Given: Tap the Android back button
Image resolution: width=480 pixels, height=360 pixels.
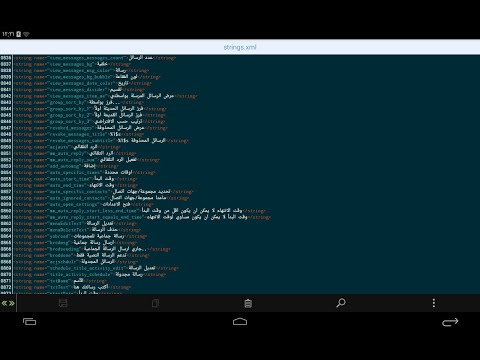Looking at the screenshot, I should (x=450, y=322).
